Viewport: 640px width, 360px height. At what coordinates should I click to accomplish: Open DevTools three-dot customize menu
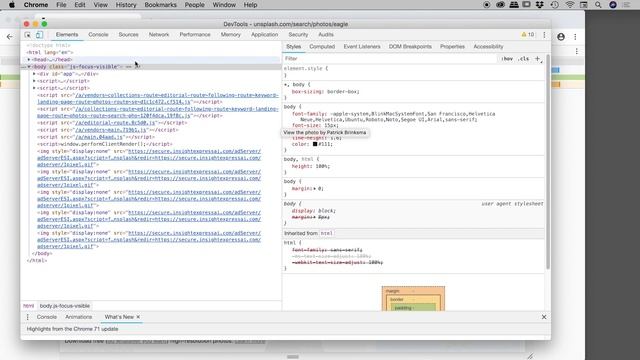[544, 35]
